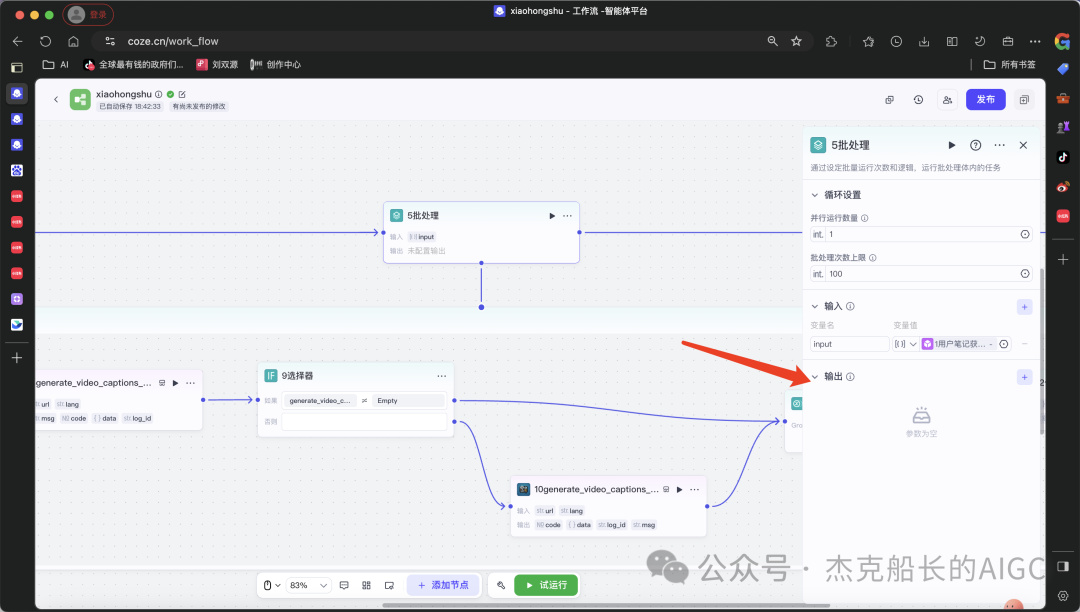This screenshot has width=1080, height=612.
Task: Click the 添加节点 add node button
Action: 443,585
